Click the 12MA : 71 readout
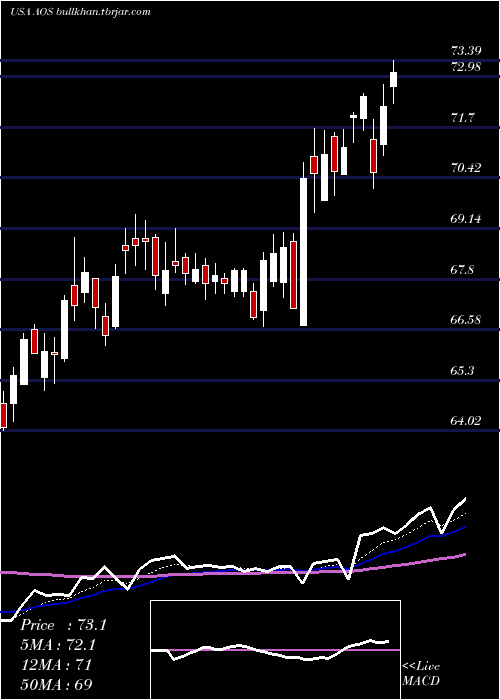 coord(56,665)
